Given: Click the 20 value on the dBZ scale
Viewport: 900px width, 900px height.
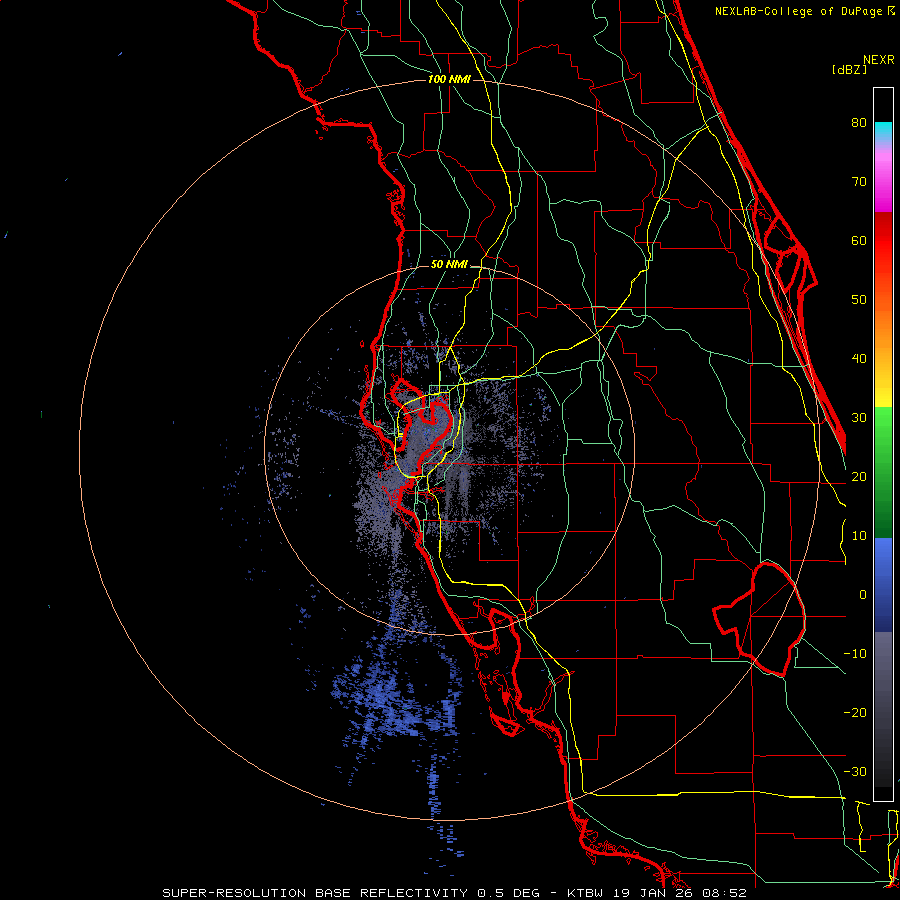Looking at the screenshot, I should pos(859,476).
